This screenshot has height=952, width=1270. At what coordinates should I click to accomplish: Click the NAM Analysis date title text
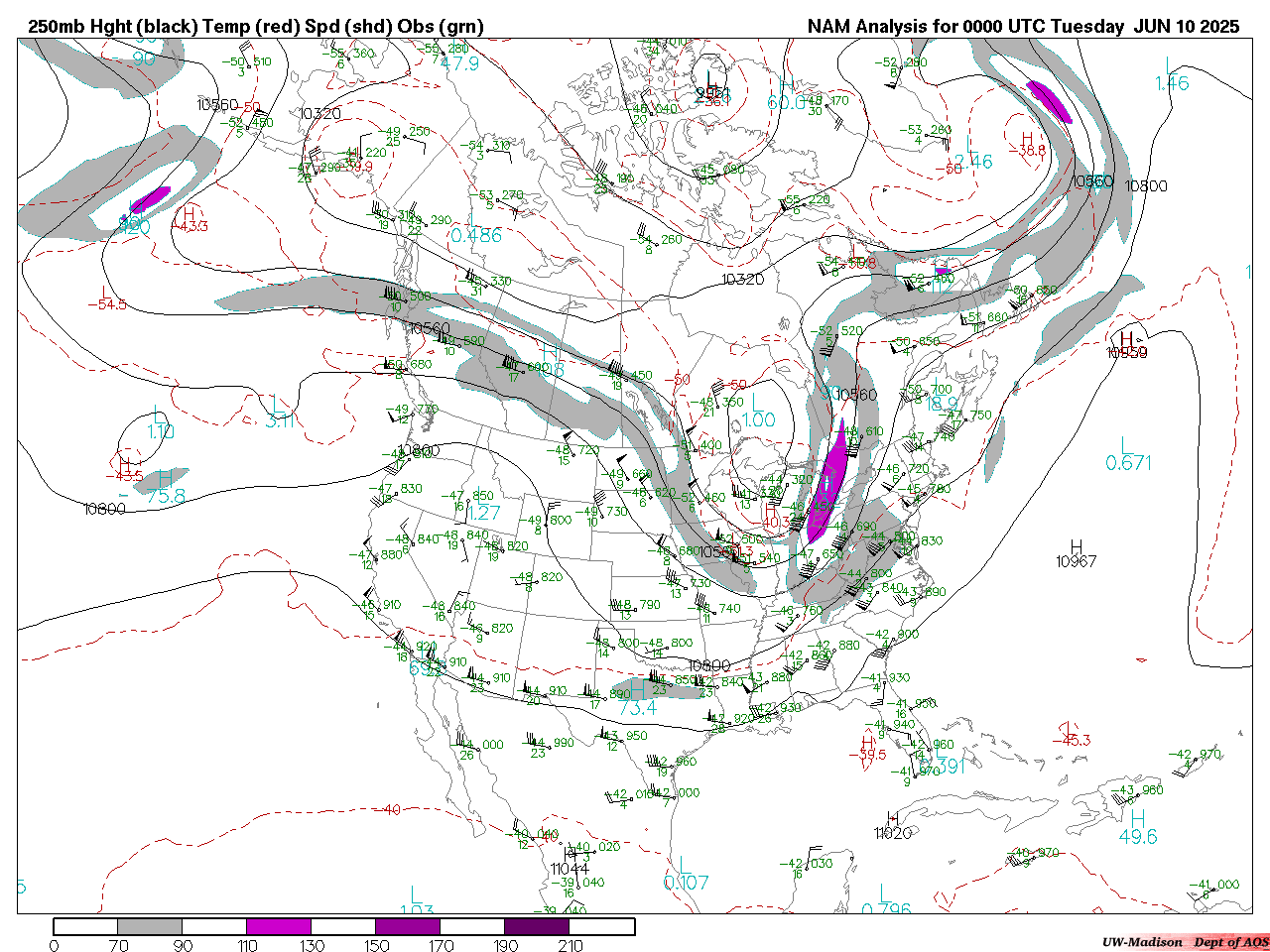[x=1023, y=27]
